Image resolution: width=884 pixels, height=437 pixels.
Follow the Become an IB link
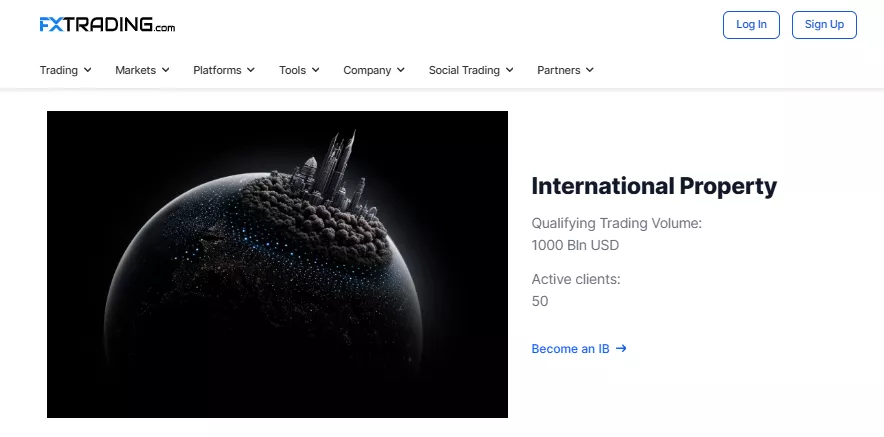pyautogui.click(x=579, y=348)
